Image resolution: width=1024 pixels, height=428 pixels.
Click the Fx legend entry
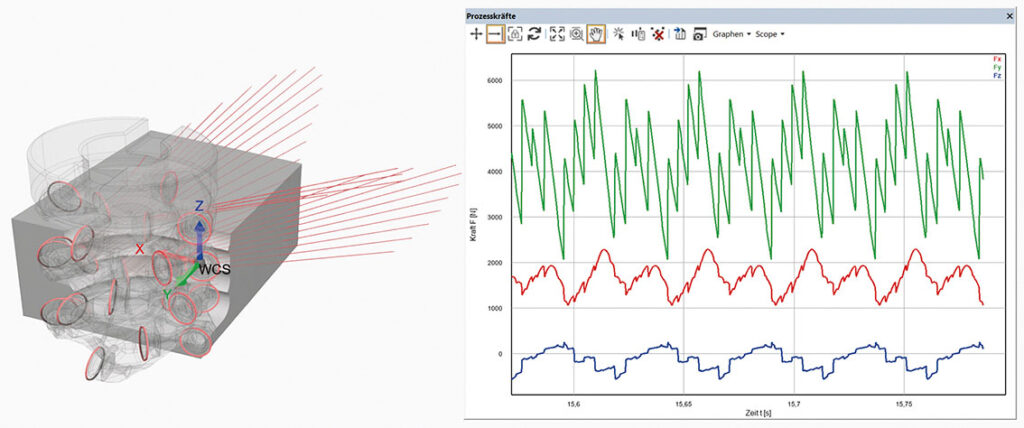click(997, 59)
